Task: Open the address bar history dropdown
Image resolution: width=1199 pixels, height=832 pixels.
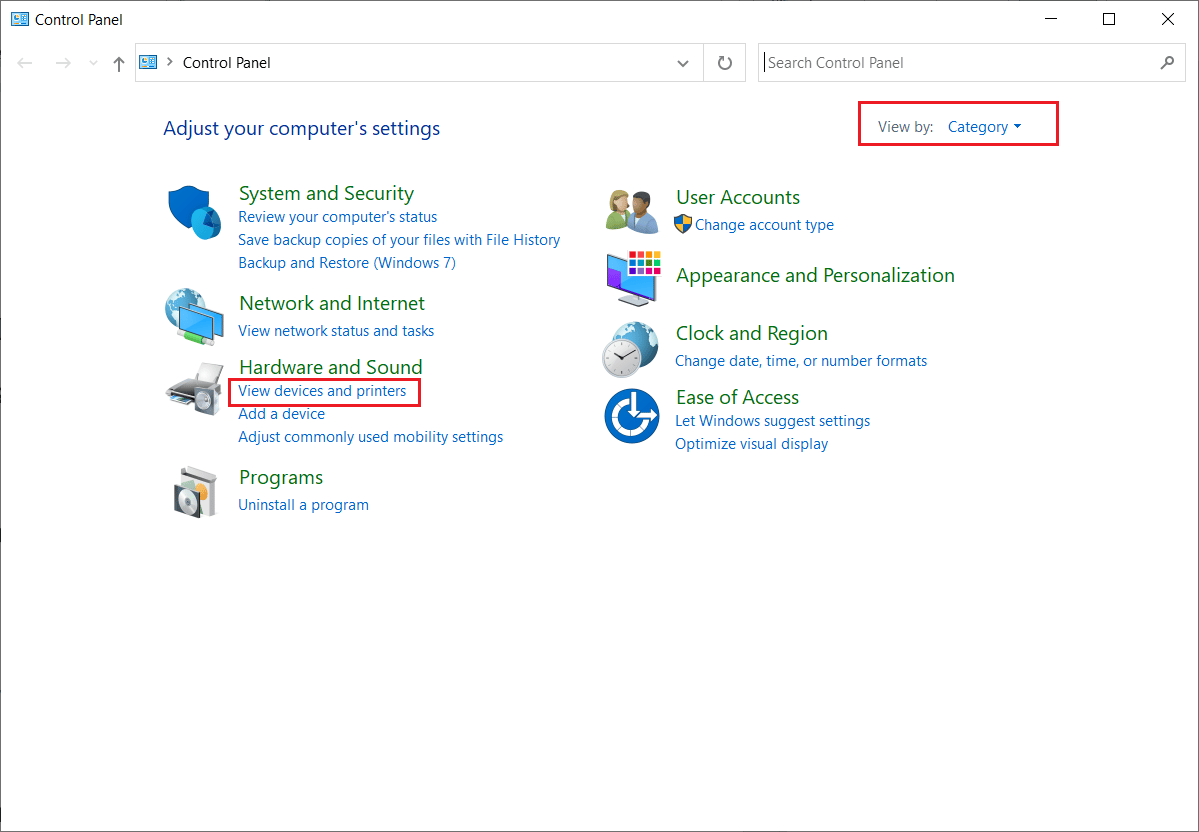Action: pyautogui.click(x=683, y=62)
